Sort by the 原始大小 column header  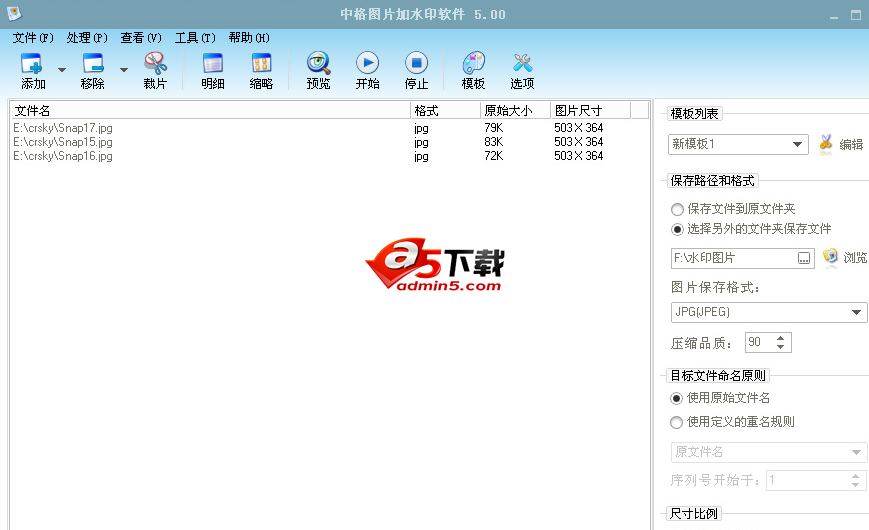(515, 110)
